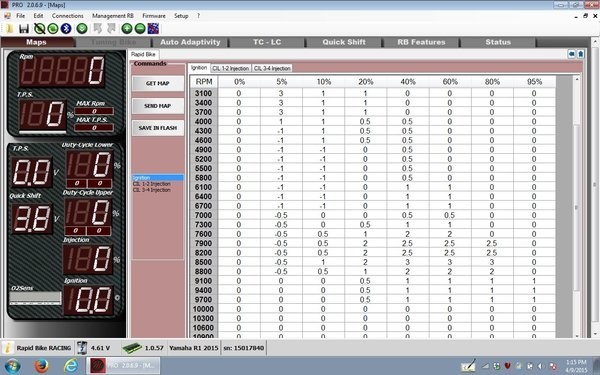This screenshot has width=600, height=375.
Task: Open Firefox from the Windows taskbar
Action: tap(41, 366)
